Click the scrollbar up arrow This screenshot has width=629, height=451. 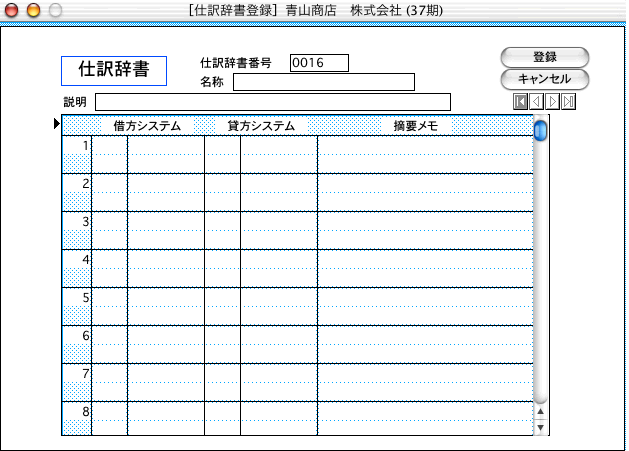(x=541, y=411)
